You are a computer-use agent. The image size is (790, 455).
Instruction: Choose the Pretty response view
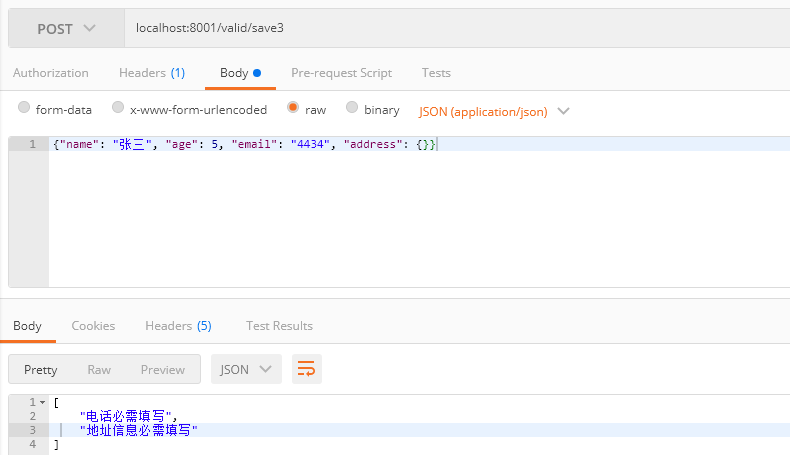[40, 370]
